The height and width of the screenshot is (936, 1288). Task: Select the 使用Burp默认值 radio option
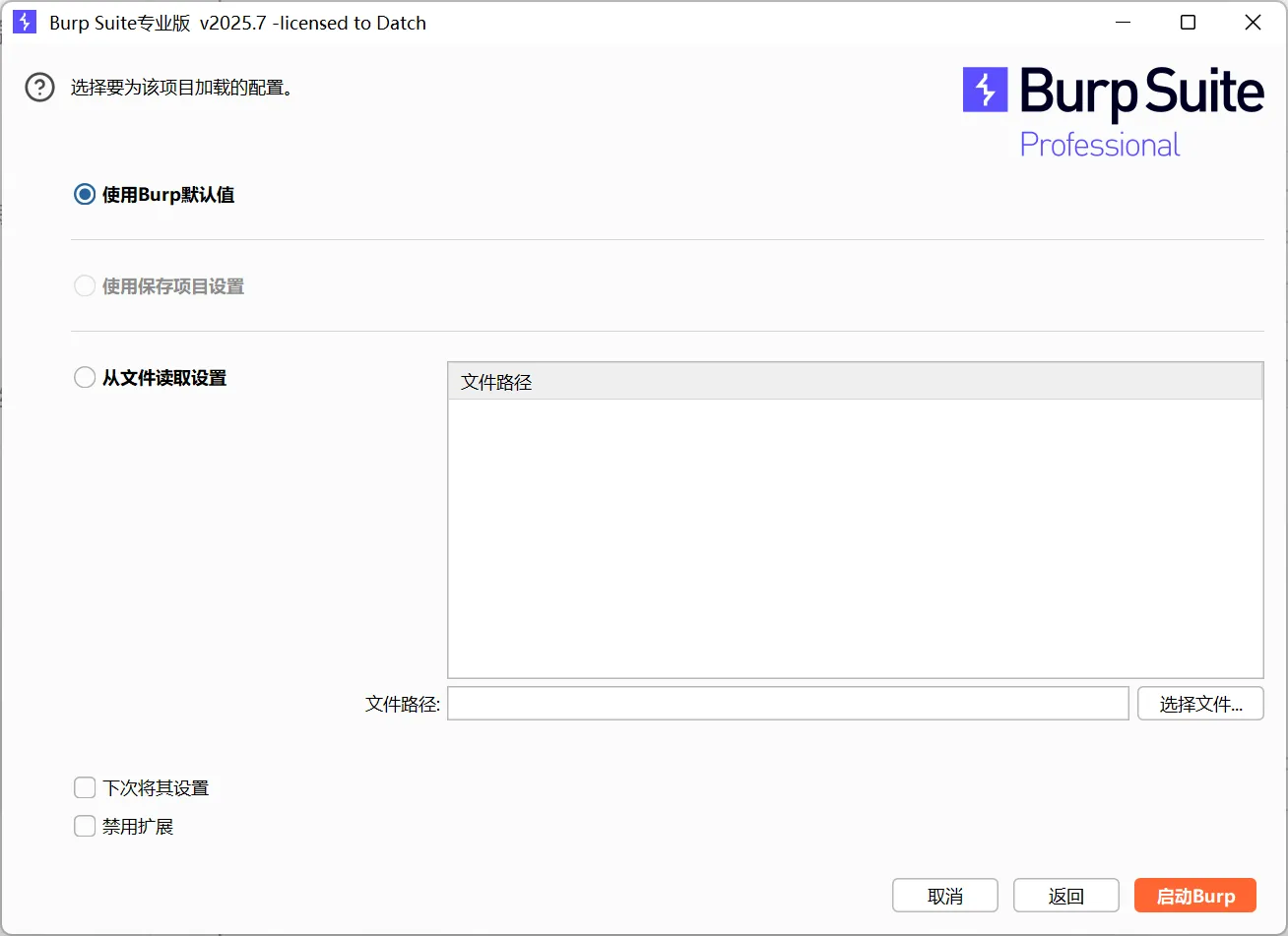(x=85, y=195)
